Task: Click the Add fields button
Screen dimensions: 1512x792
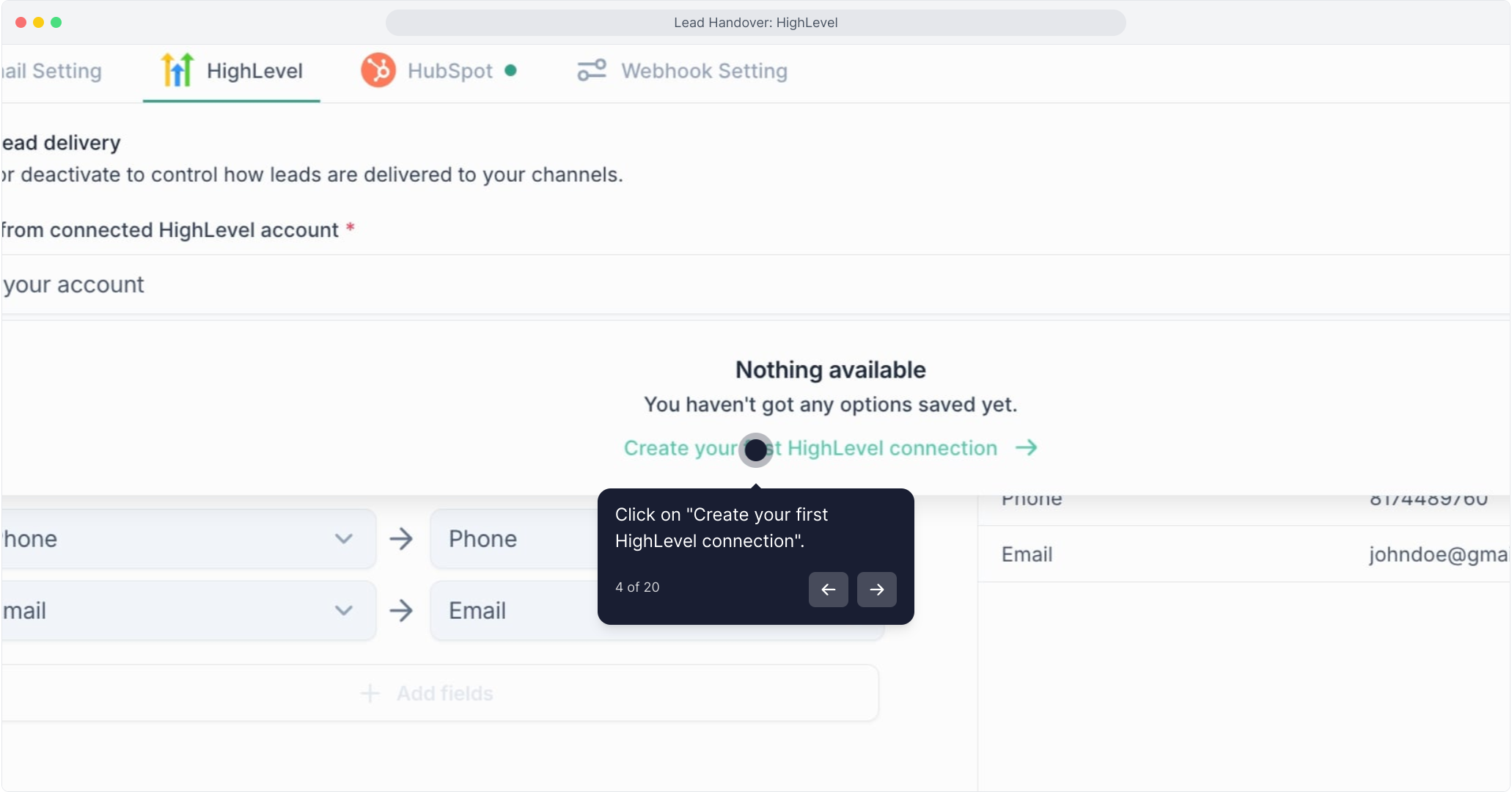Action: (x=444, y=693)
